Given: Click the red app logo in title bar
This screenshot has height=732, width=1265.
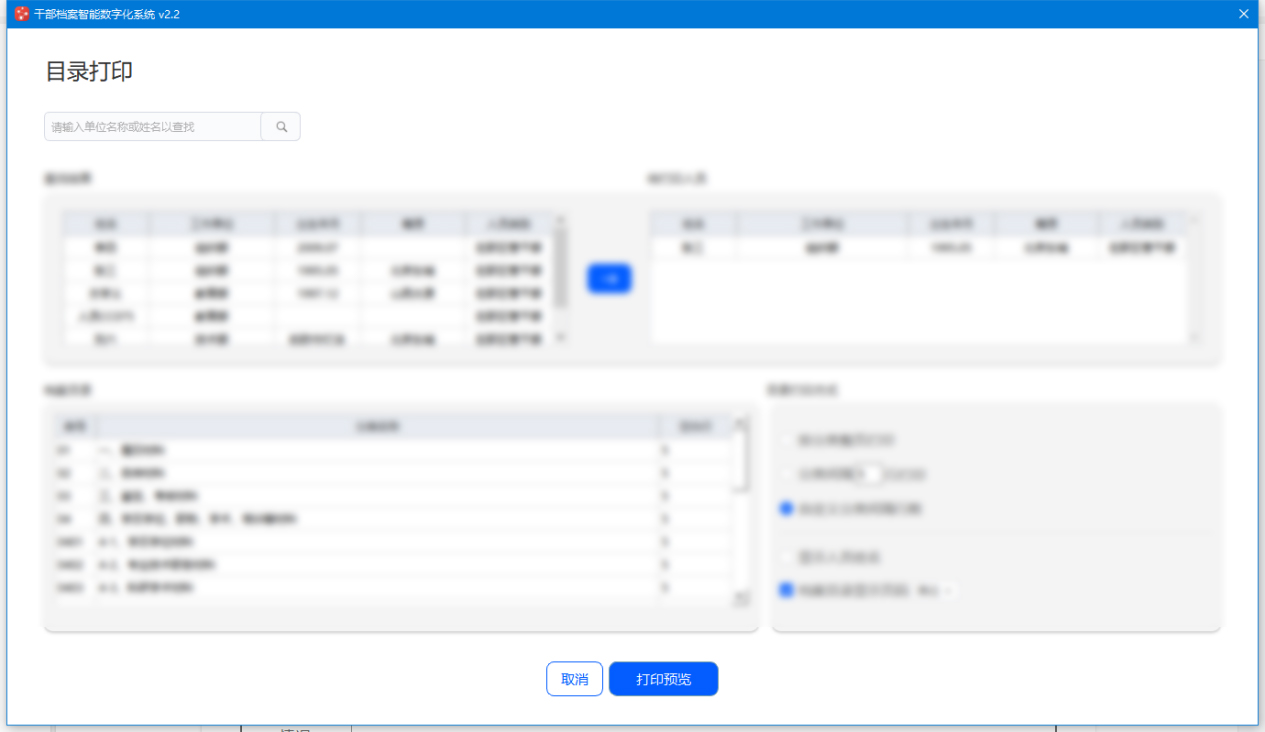Looking at the screenshot, I should 21,14.
